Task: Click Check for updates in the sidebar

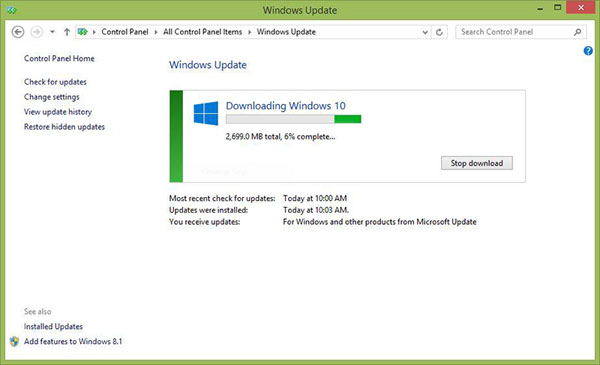Action: coord(55,82)
